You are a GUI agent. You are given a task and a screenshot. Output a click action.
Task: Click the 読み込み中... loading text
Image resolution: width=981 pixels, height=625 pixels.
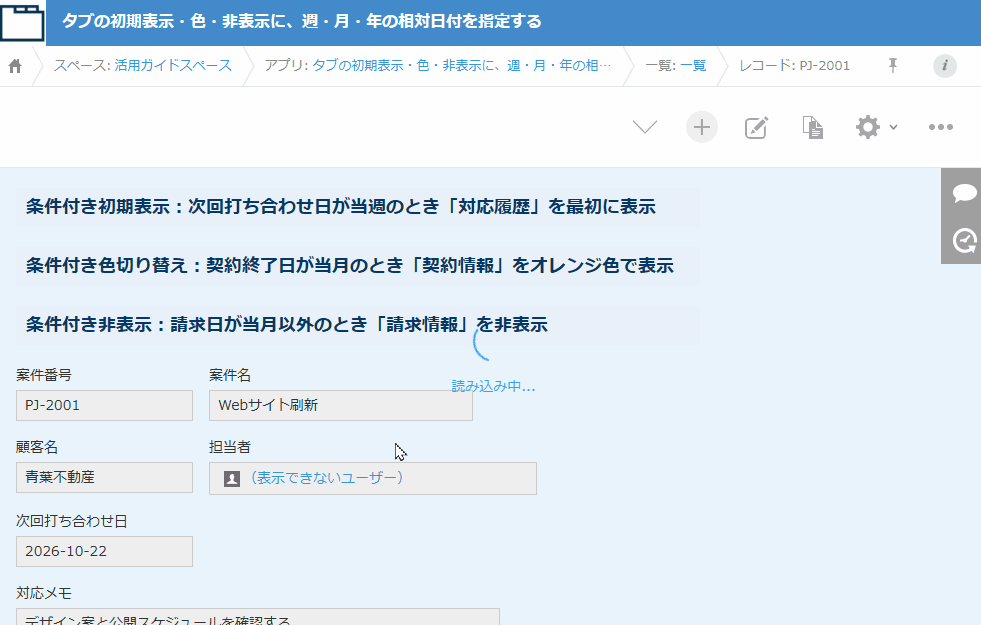click(494, 386)
